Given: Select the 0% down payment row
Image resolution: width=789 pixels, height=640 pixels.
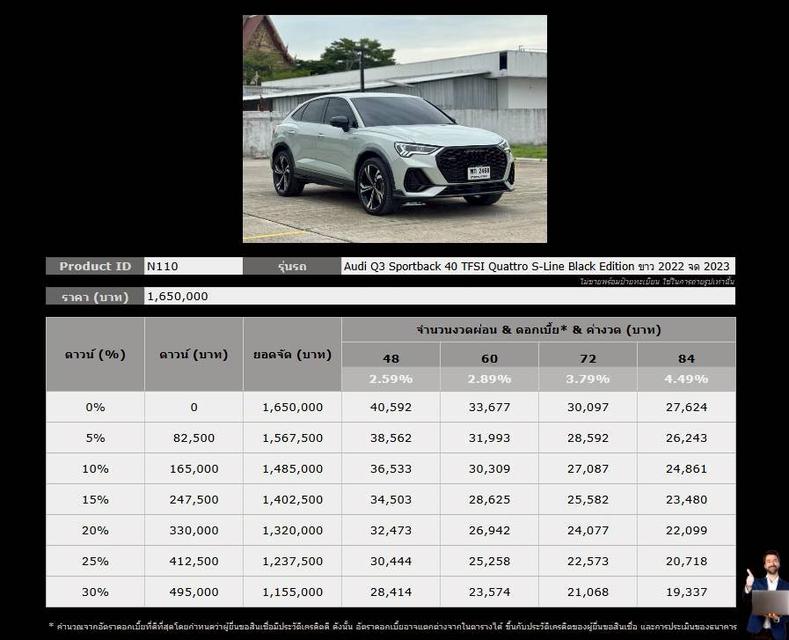Looking at the screenshot, I should pyautogui.click(x=390, y=407).
